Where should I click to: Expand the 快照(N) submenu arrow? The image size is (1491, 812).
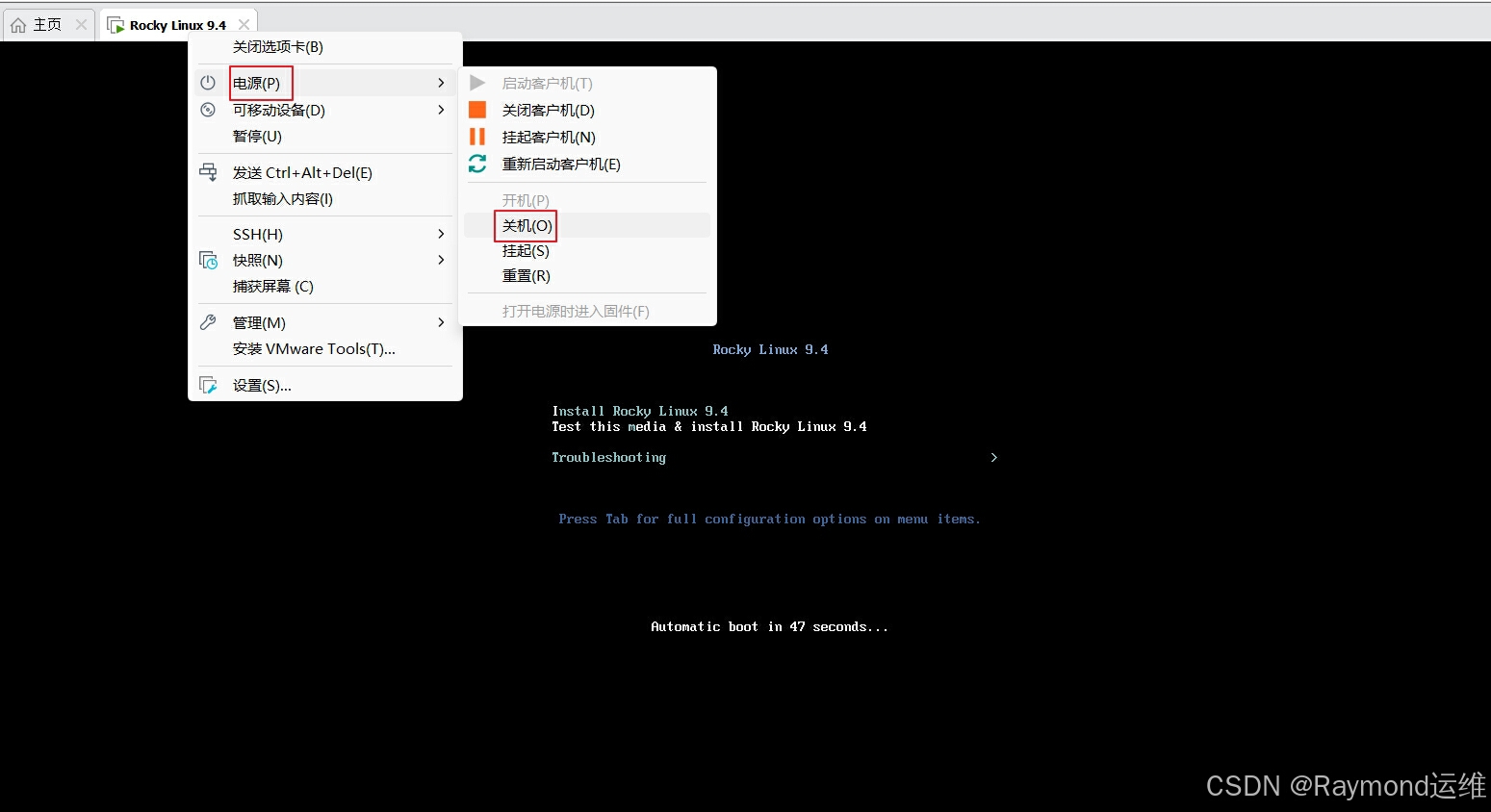(x=441, y=260)
